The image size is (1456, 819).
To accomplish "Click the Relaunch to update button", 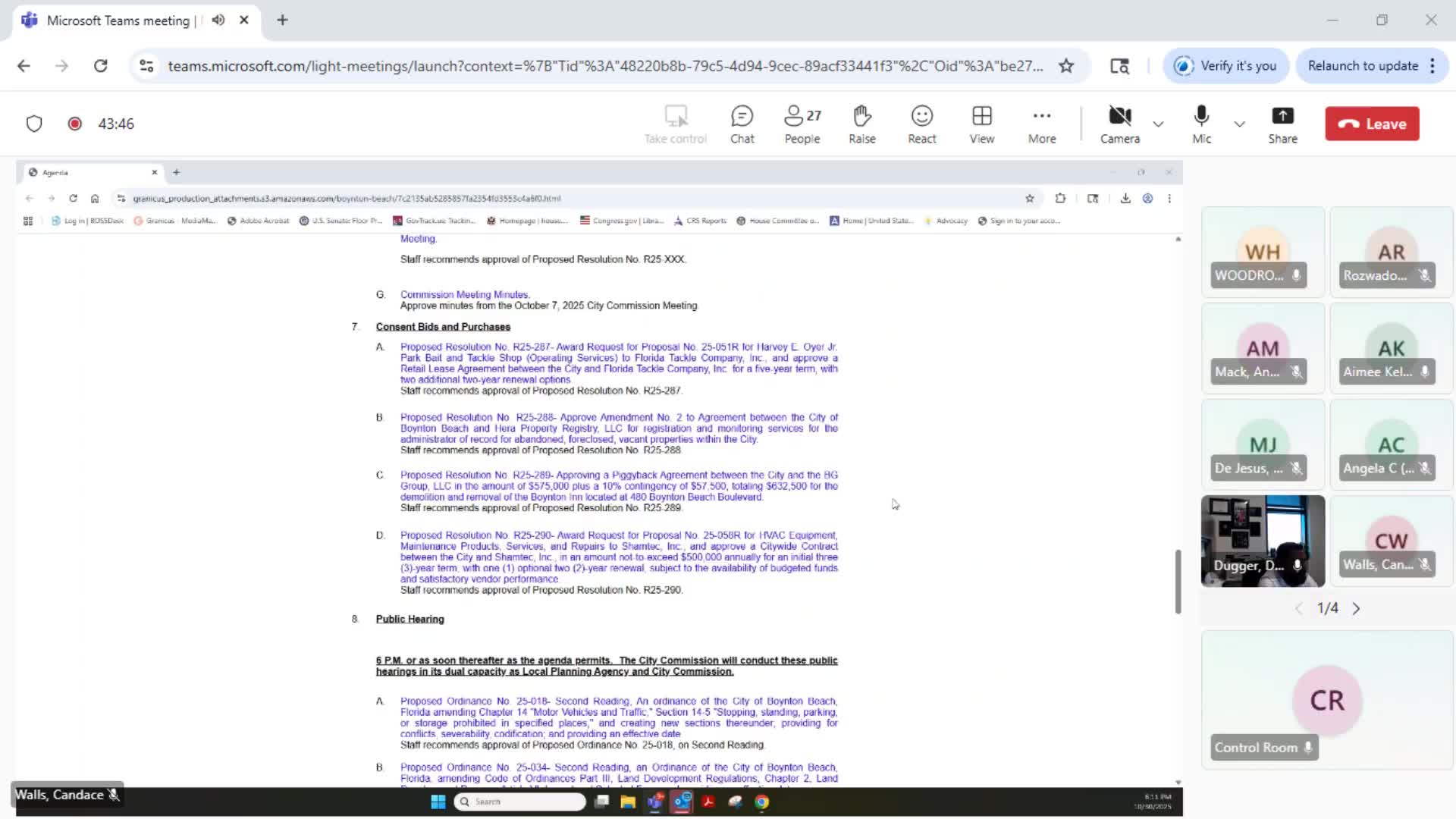I will [1362, 66].
